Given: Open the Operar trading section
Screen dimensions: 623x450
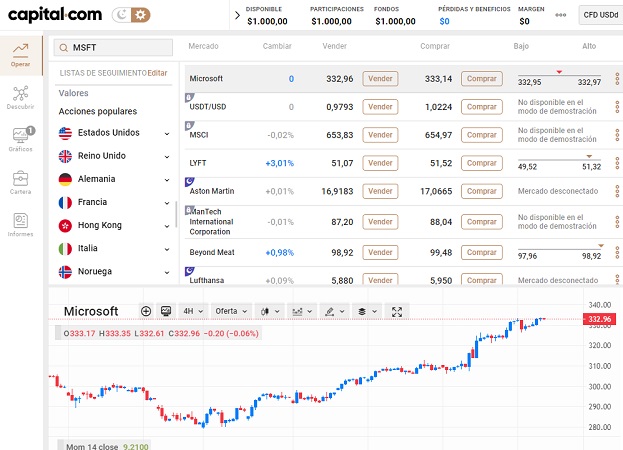Looking at the screenshot, I should (21, 55).
